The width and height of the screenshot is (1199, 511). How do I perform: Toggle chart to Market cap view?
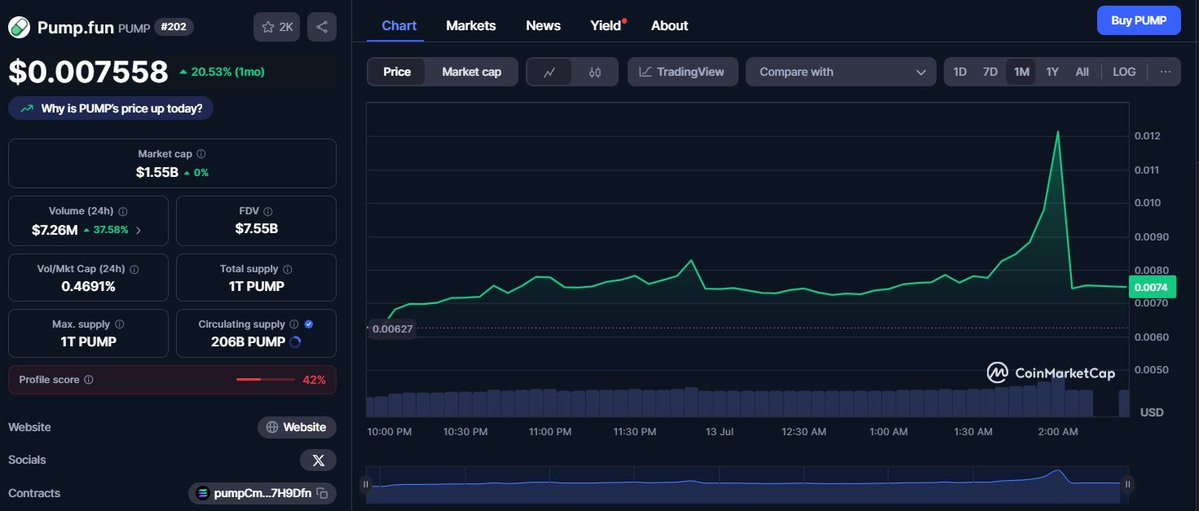pos(472,72)
